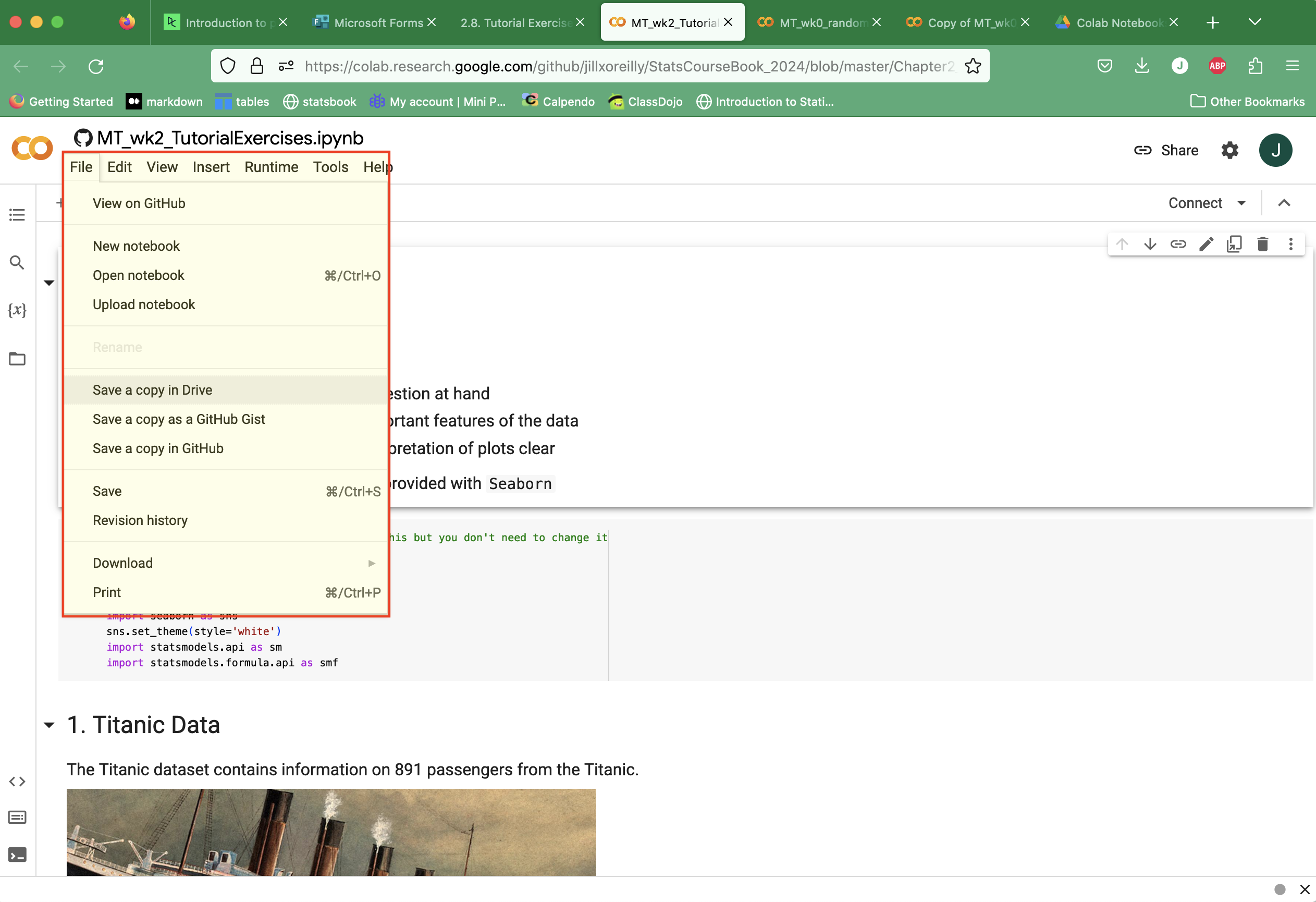Click the delete cell trash icon
This screenshot has height=902, width=1316.
tap(1262, 244)
